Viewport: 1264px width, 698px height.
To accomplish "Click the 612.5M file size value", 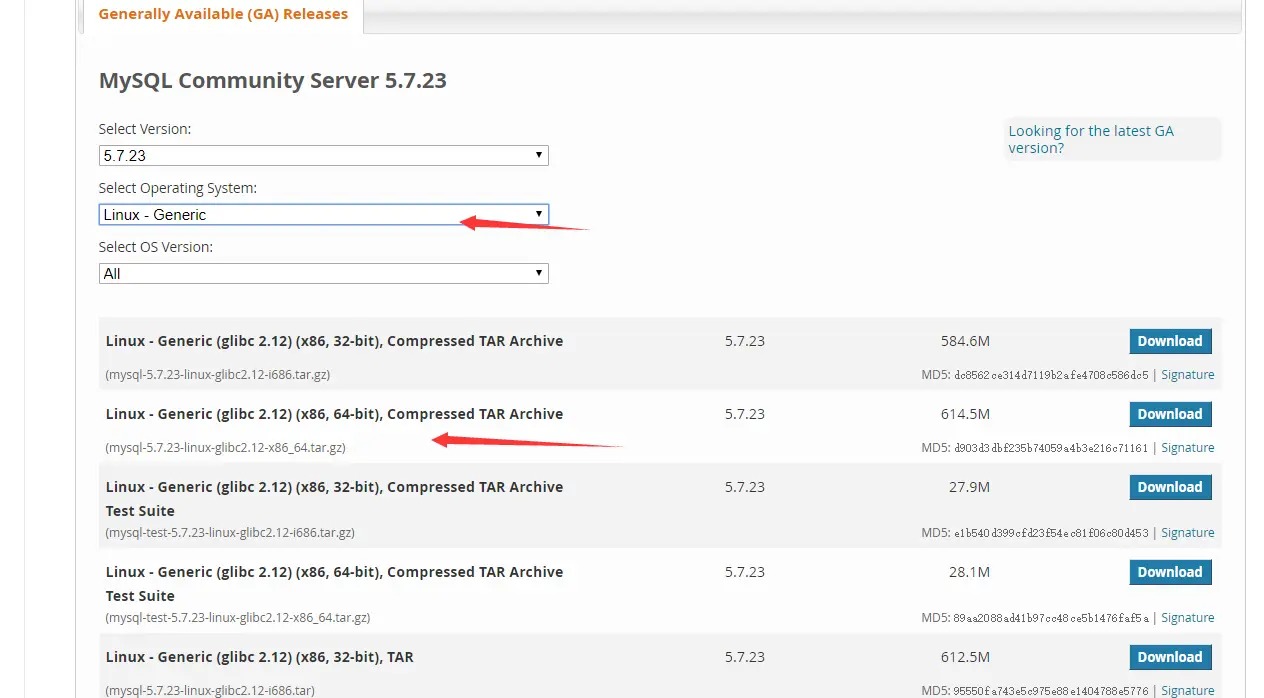I will tap(965, 657).
